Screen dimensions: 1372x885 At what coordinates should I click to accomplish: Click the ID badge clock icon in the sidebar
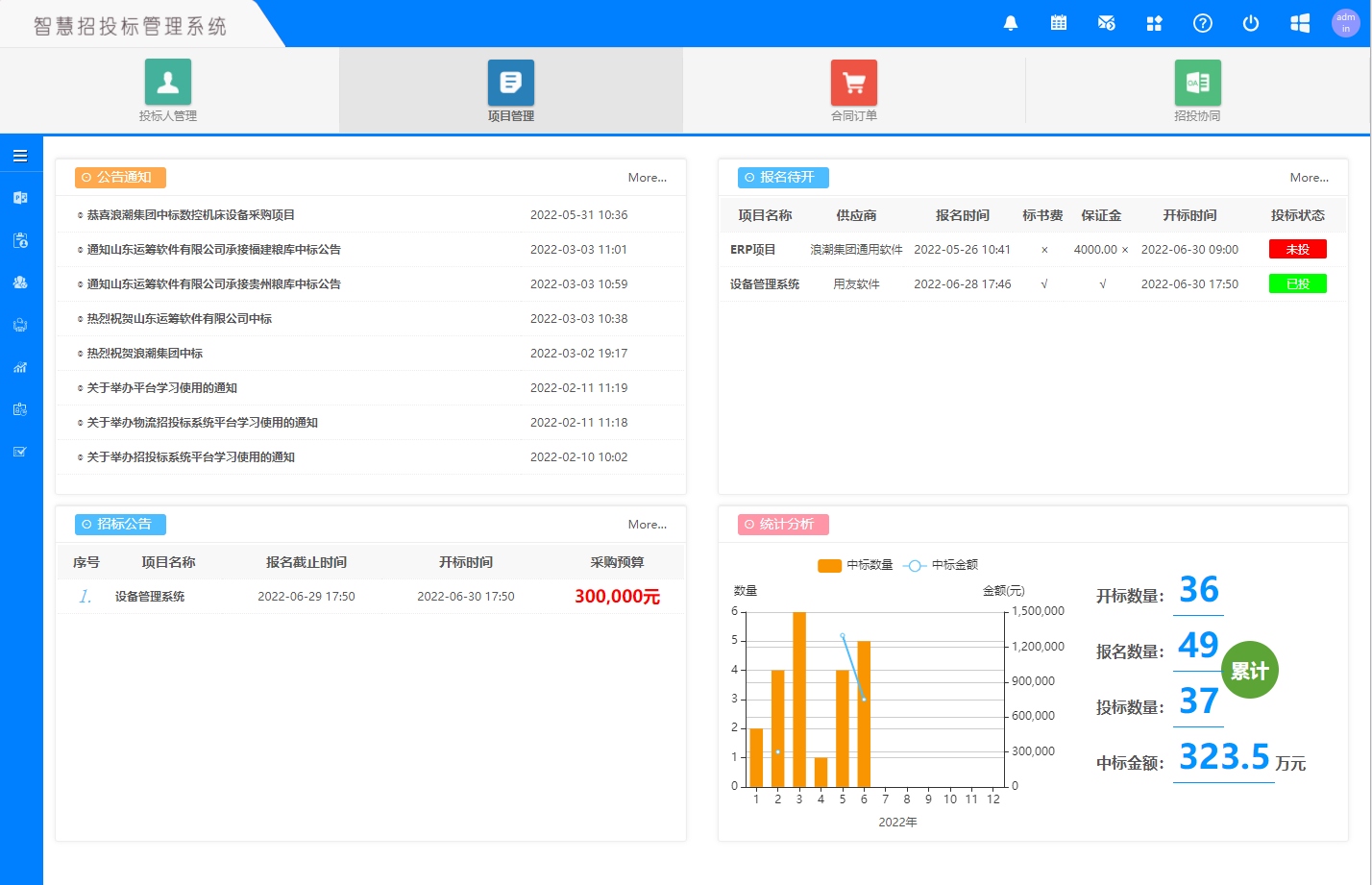(x=20, y=409)
